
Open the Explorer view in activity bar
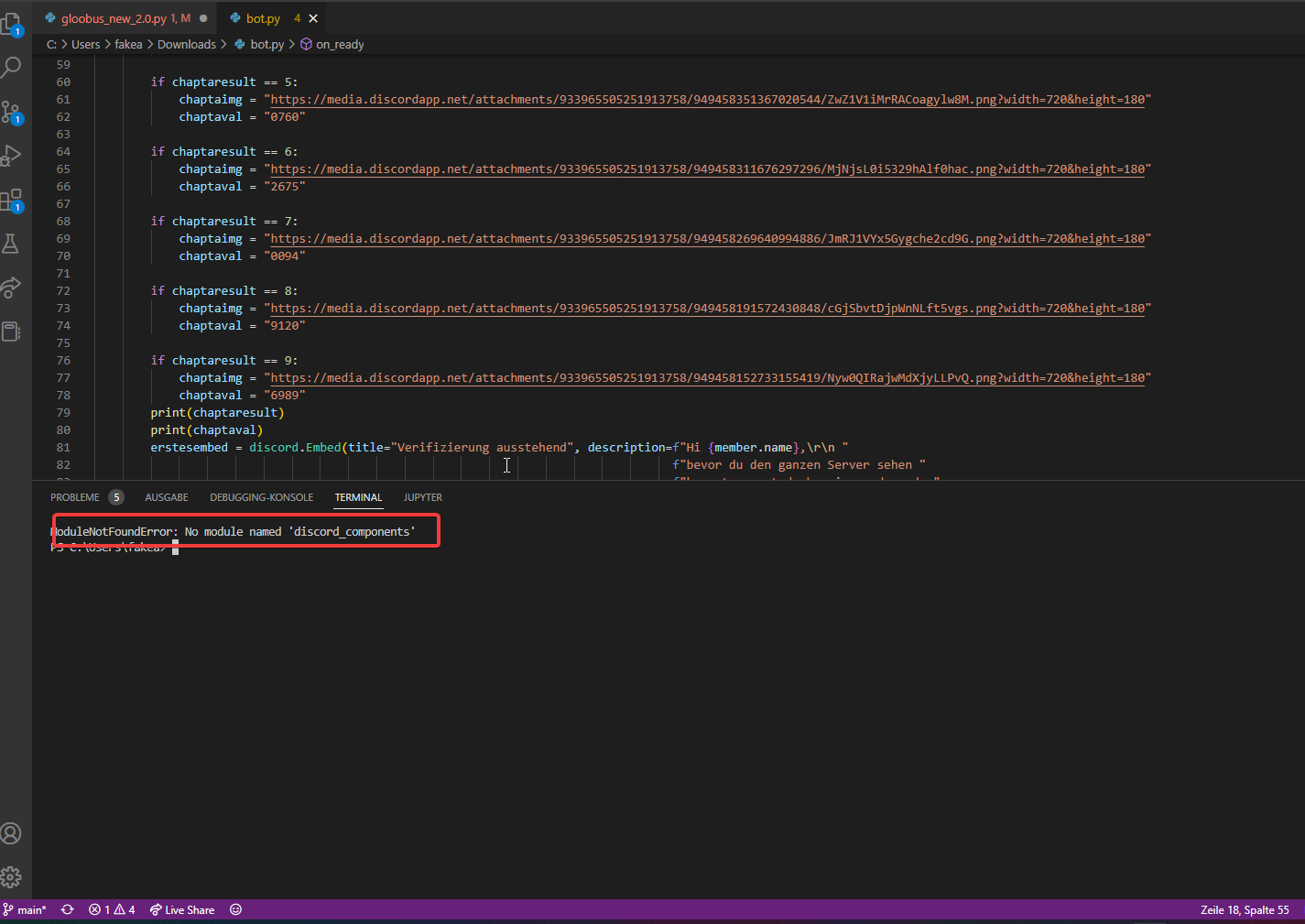tap(11, 24)
